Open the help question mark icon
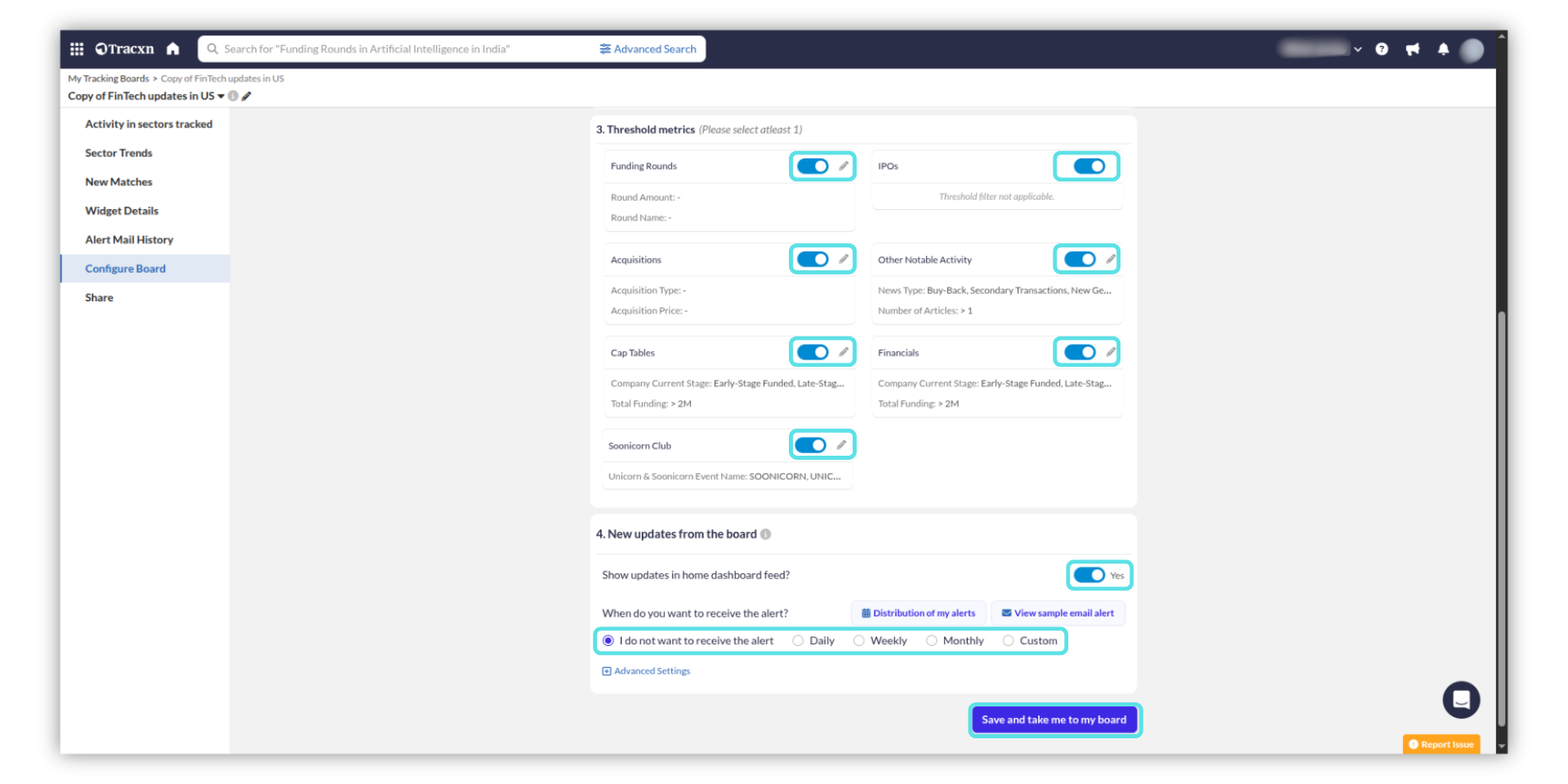Image resolution: width=1568 pixels, height=784 pixels. click(x=1381, y=49)
